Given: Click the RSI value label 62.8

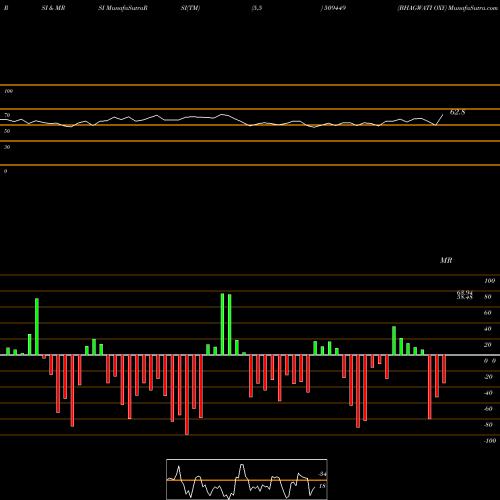Looking at the screenshot, I should click(x=457, y=112).
